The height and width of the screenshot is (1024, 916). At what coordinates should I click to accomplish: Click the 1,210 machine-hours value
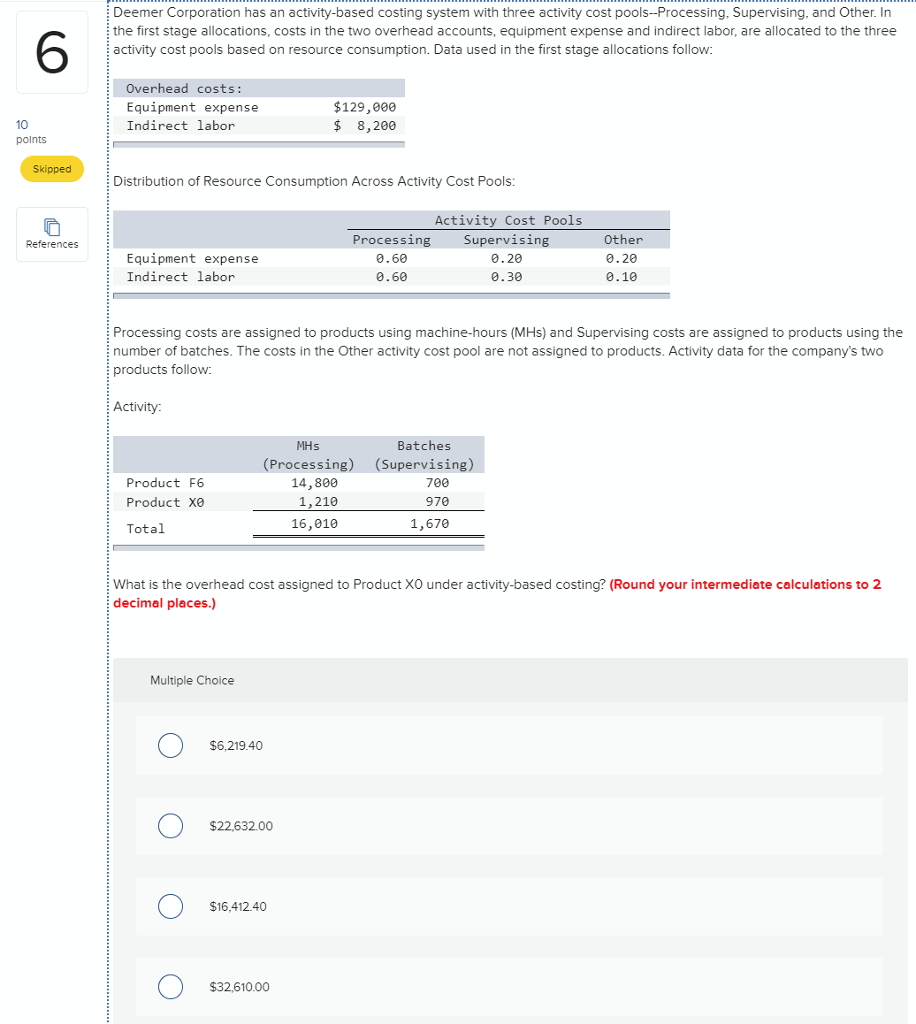pos(319,502)
